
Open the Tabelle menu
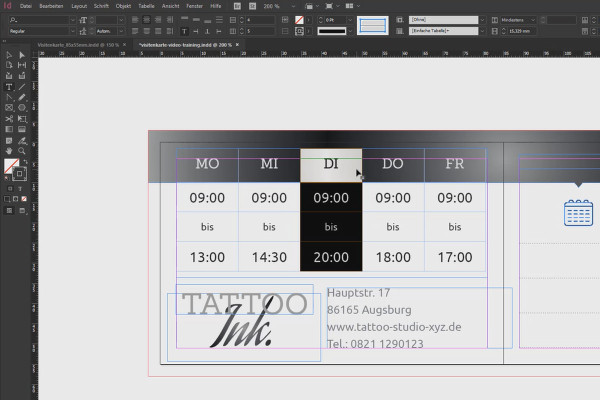point(146,6)
